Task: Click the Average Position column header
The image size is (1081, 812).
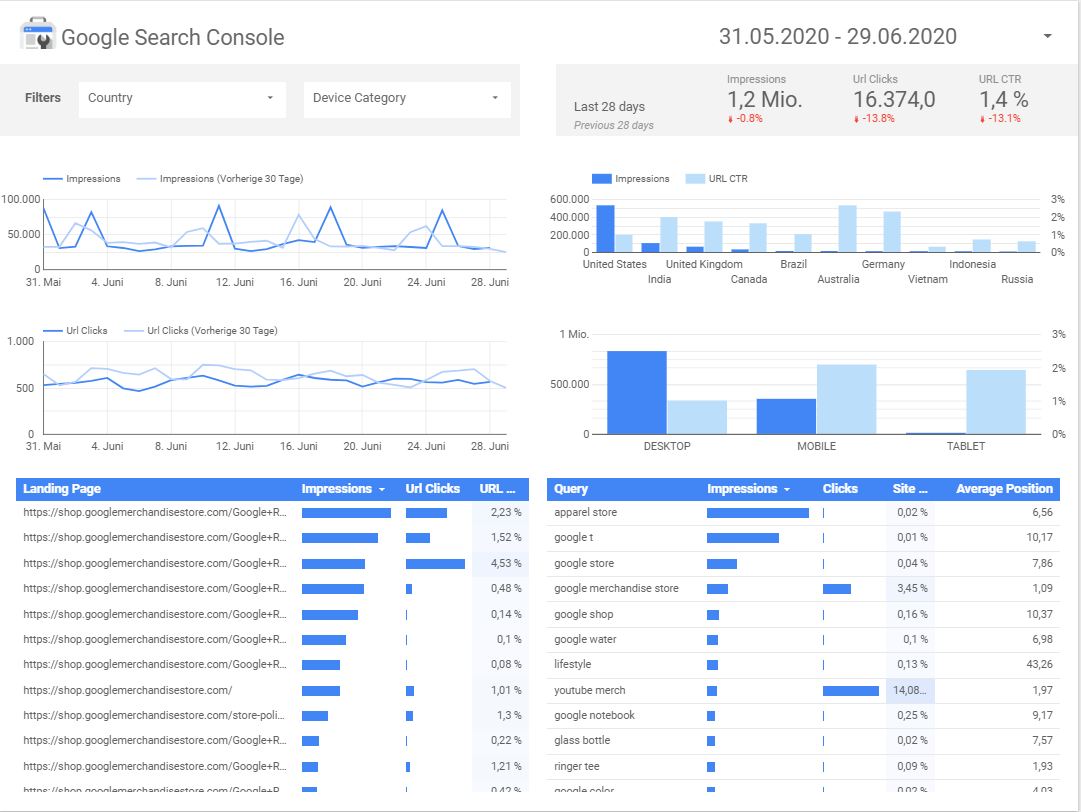Action: (x=1004, y=489)
